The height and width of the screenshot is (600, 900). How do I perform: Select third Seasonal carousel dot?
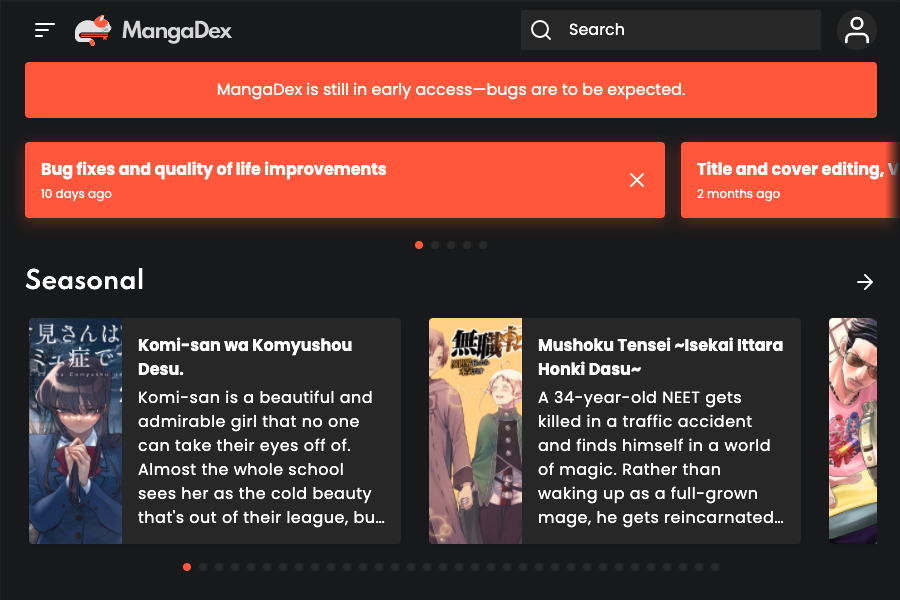point(219,567)
